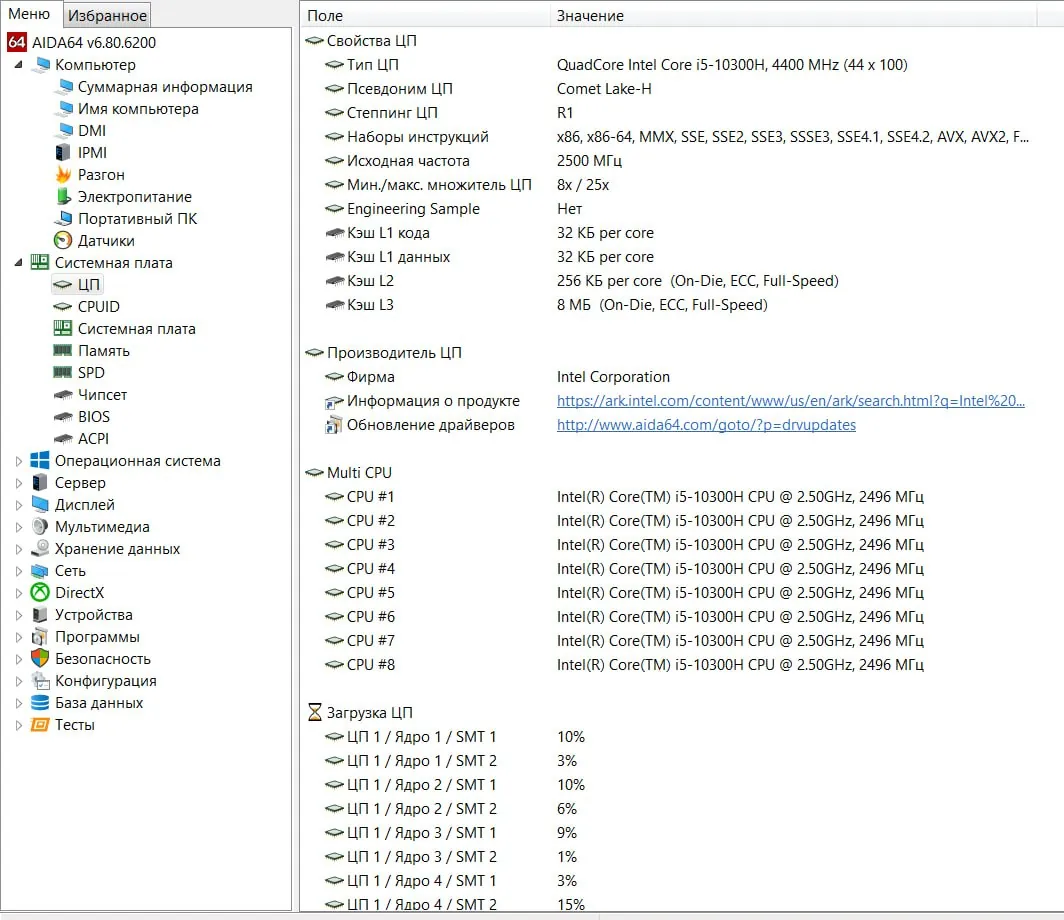Image resolution: width=1064 pixels, height=920 pixels.
Task: Expand the Программы tree node
Action: coord(18,636)
